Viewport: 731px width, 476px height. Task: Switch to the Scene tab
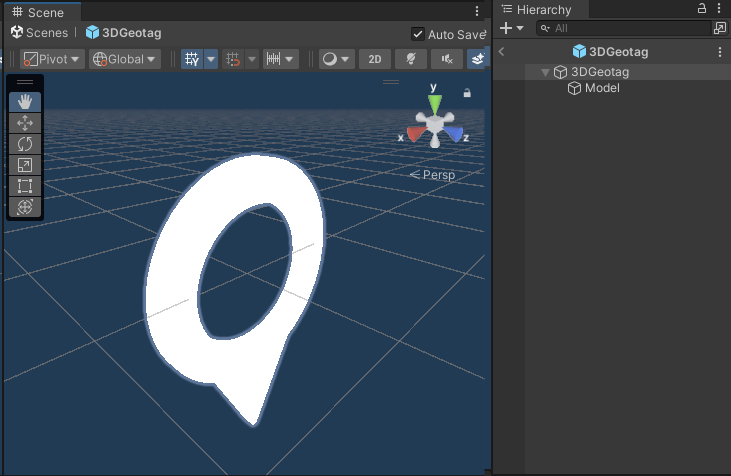pos(38,12)
